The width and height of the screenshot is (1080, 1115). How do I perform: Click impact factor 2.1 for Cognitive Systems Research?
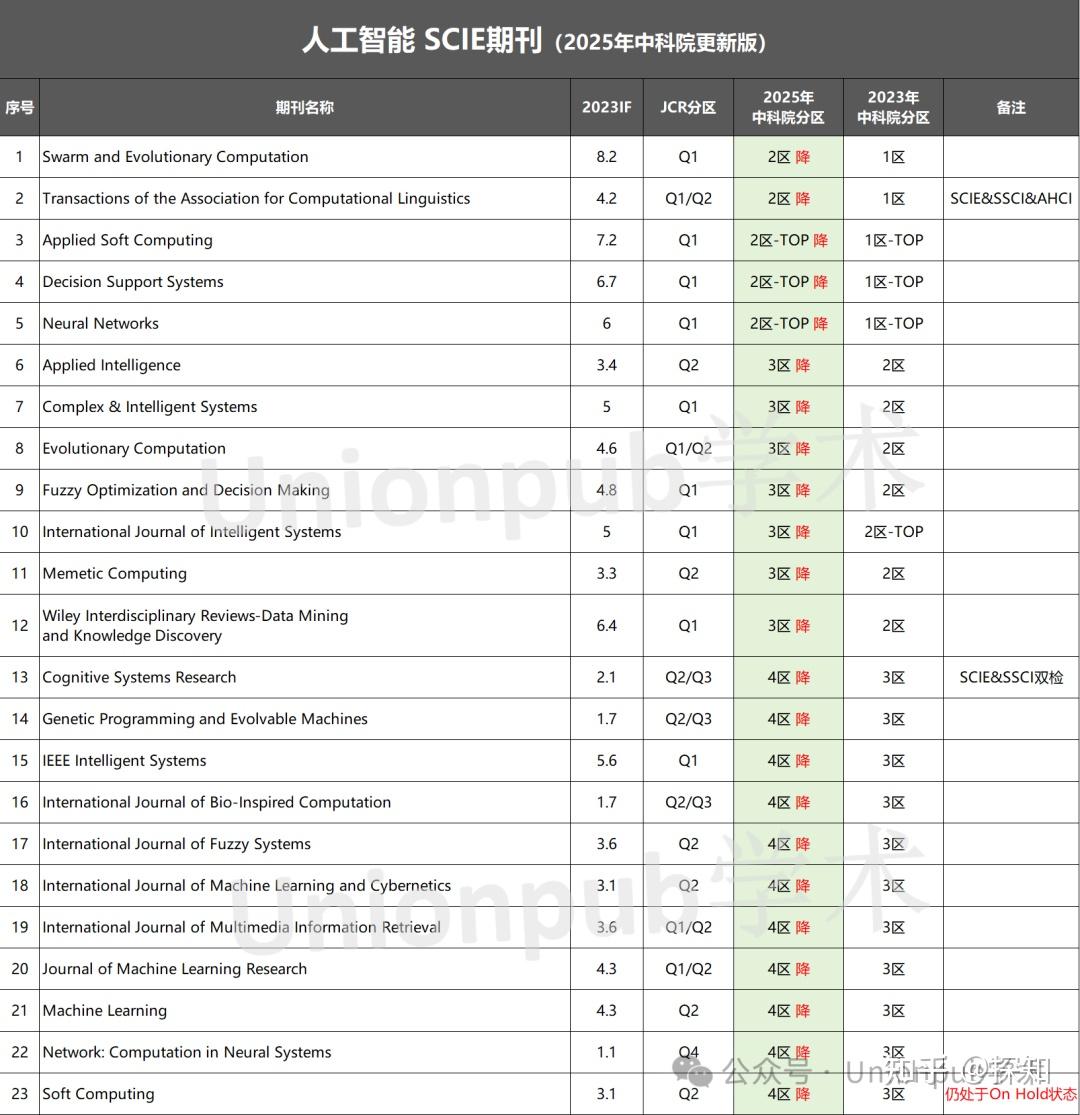coord(606,678)
